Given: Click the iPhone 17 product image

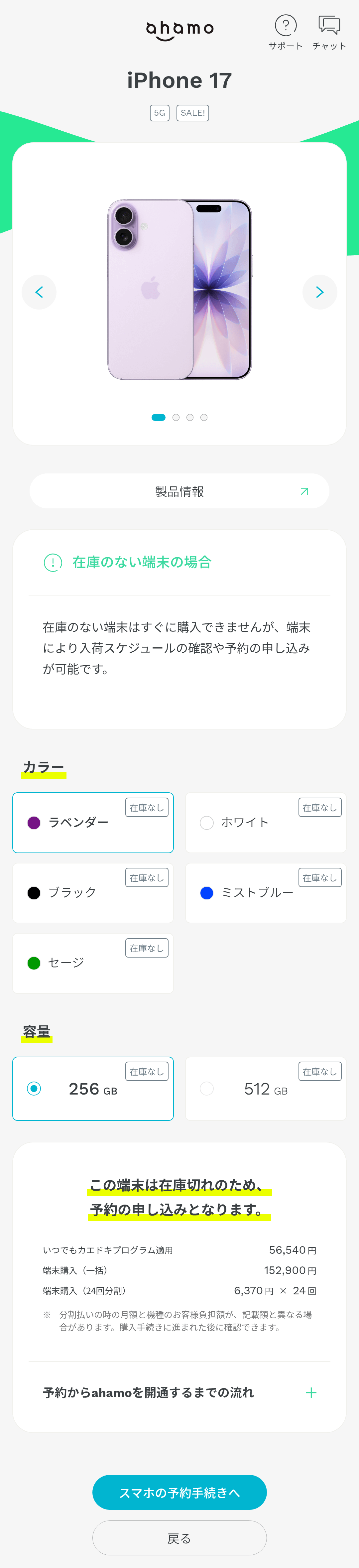Looking at the screenshot, I should coord(179,290).
